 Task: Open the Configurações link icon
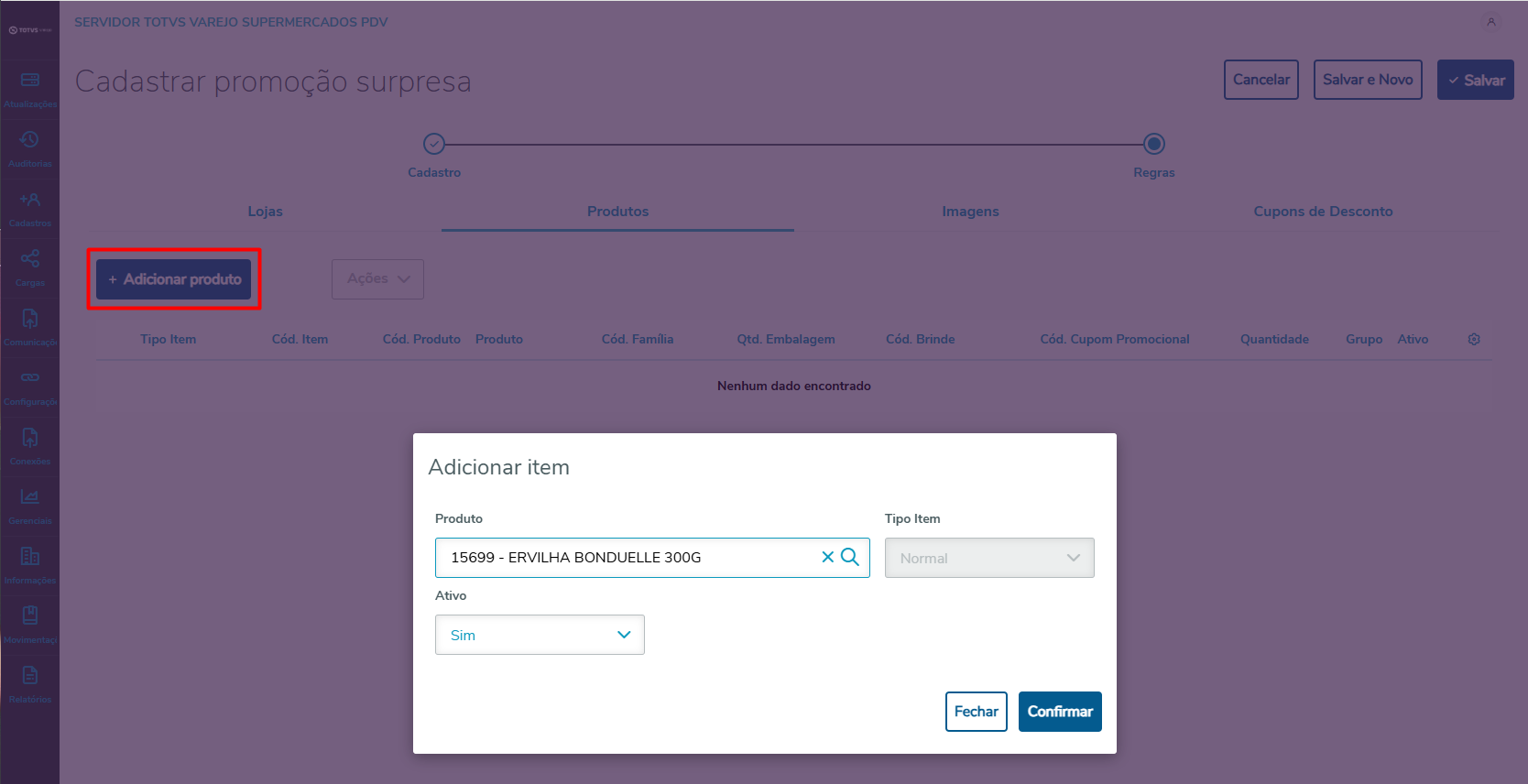point(30,377)
